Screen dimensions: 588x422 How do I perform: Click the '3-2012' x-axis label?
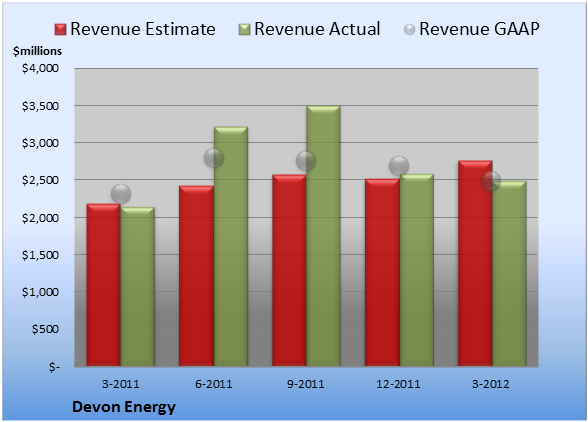pos(491,384)
